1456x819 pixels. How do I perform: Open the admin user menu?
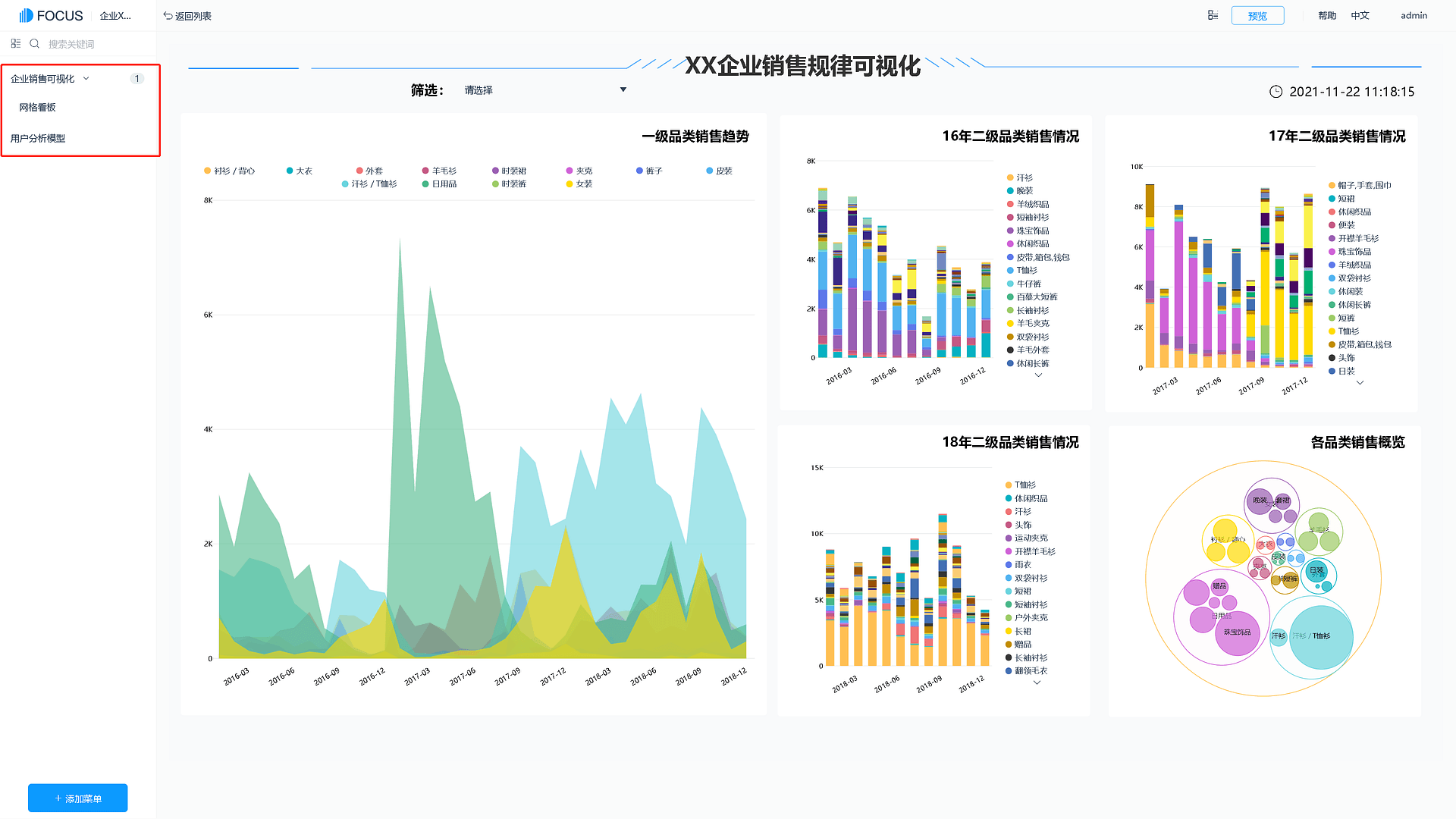[x=1414, y=15]
